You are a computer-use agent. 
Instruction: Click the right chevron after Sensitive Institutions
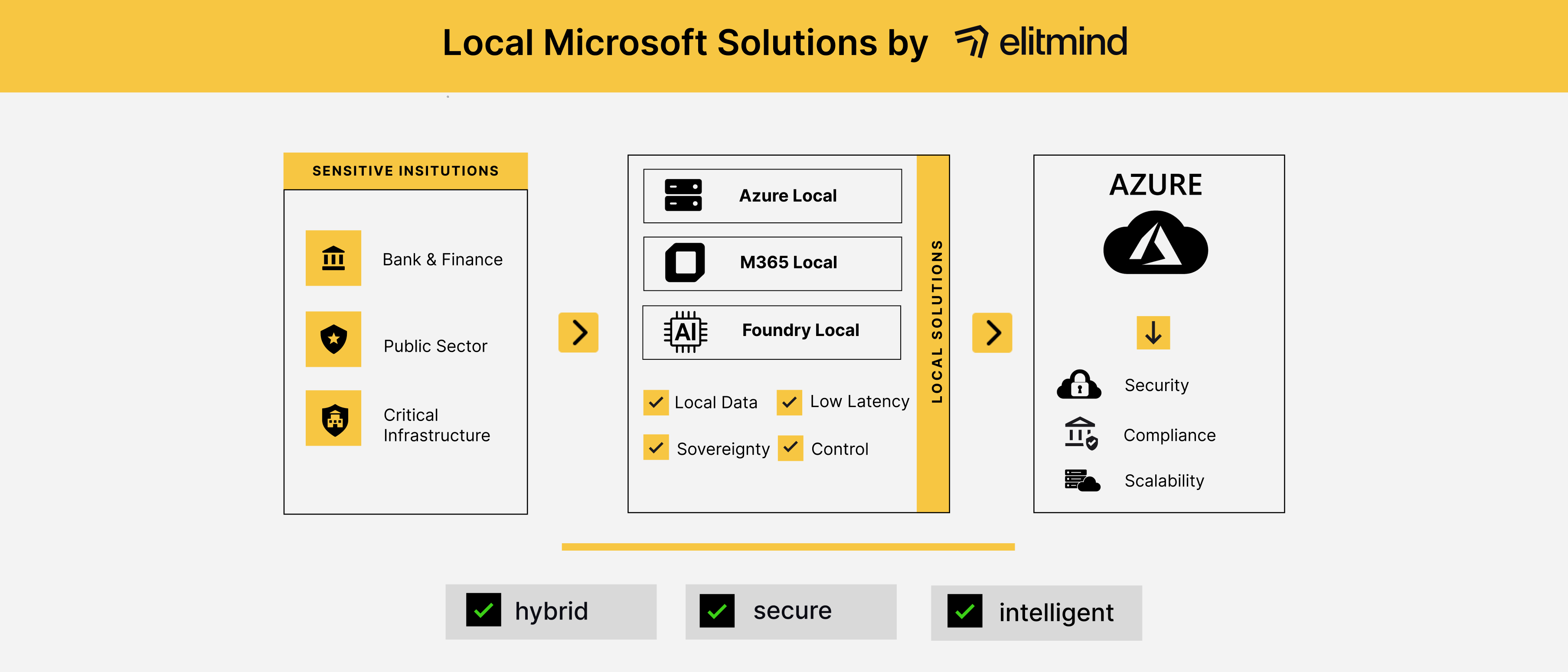point(578,333)
